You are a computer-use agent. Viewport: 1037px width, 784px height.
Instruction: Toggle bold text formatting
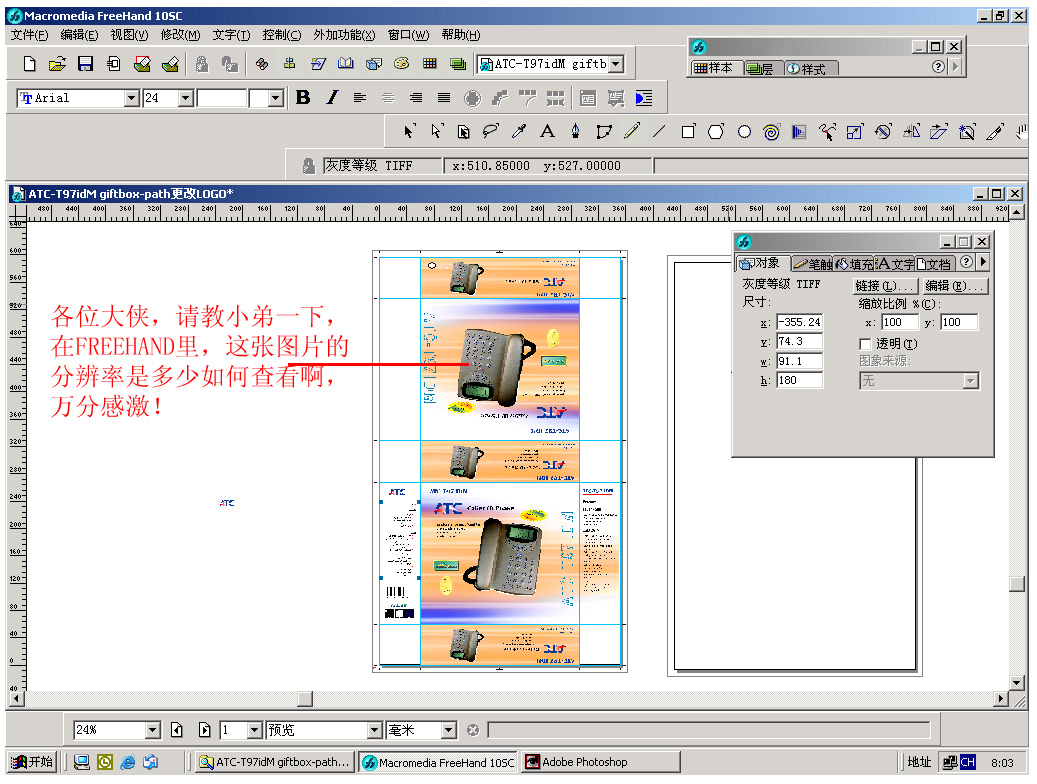click(x=303, y=98)
